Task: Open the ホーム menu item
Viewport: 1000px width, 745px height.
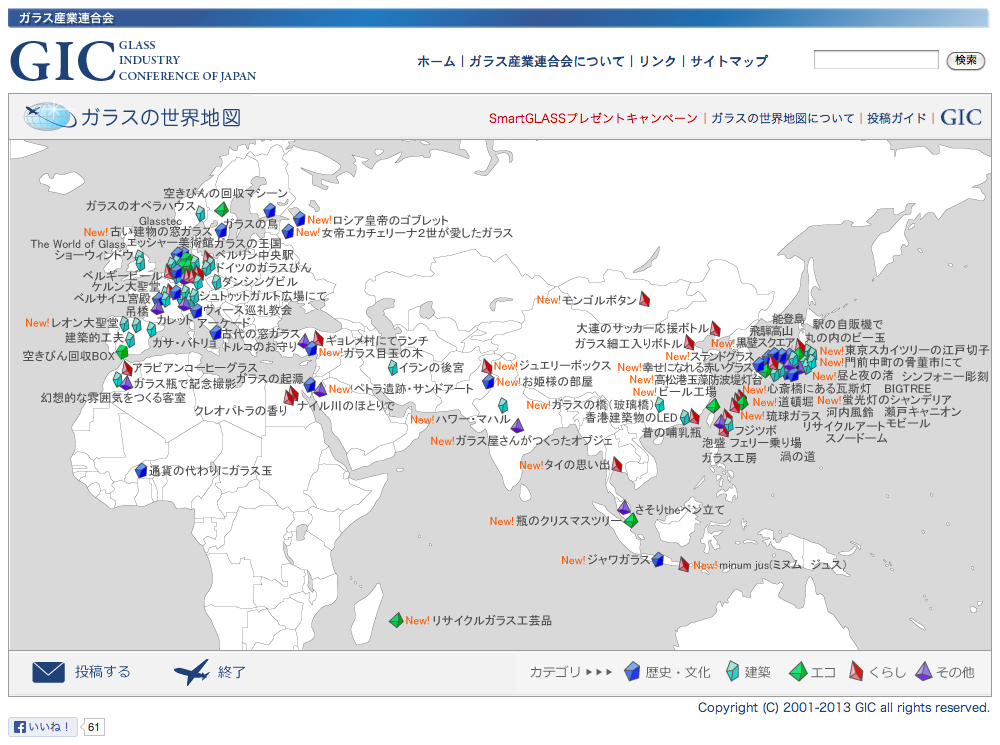Action: pos(436,61)
